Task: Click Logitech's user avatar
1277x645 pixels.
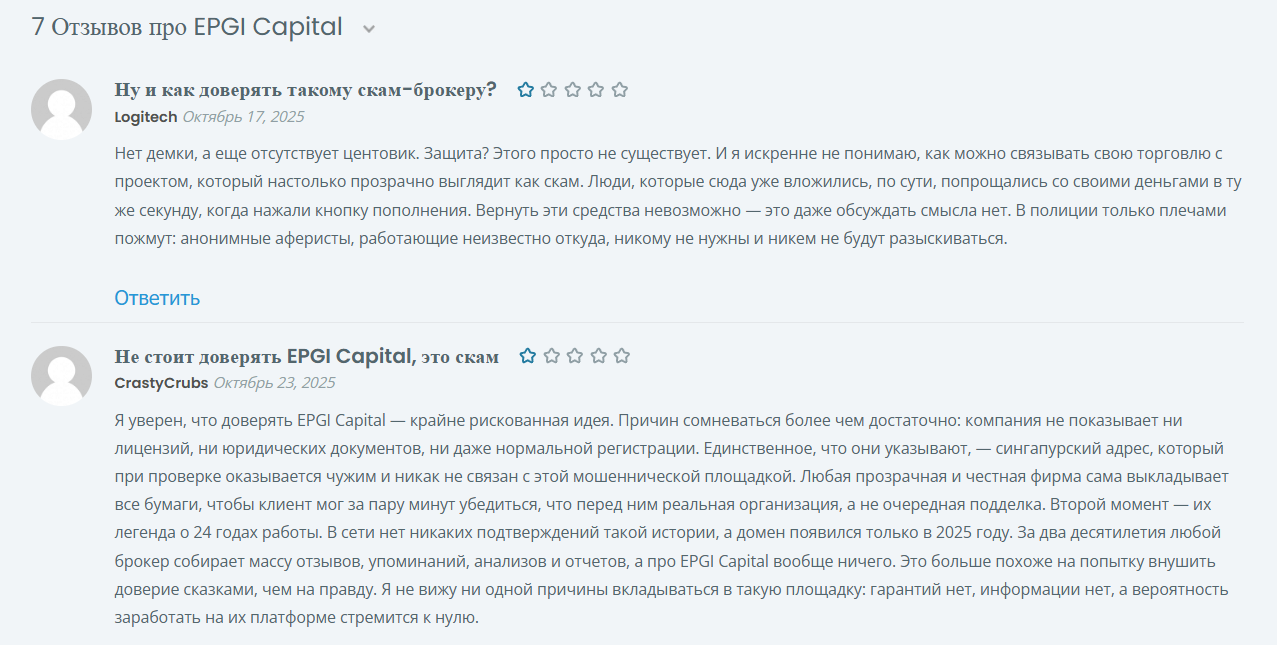Action: pos(62,109)
